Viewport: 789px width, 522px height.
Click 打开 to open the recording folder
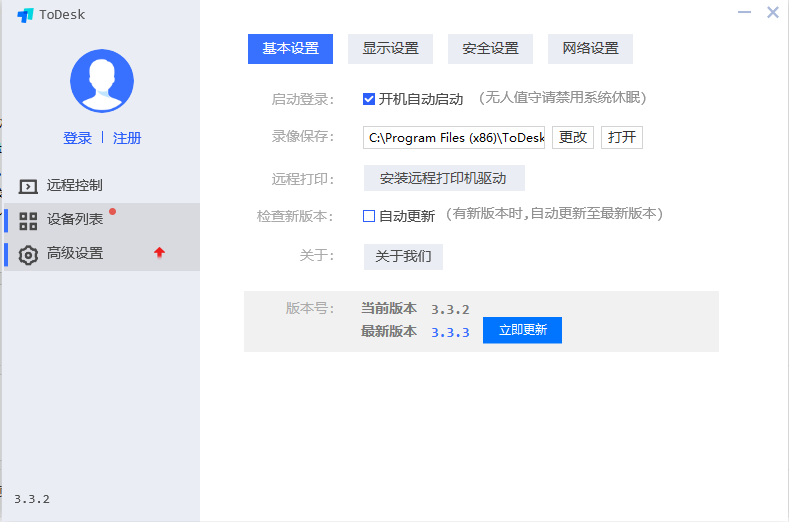622,137
